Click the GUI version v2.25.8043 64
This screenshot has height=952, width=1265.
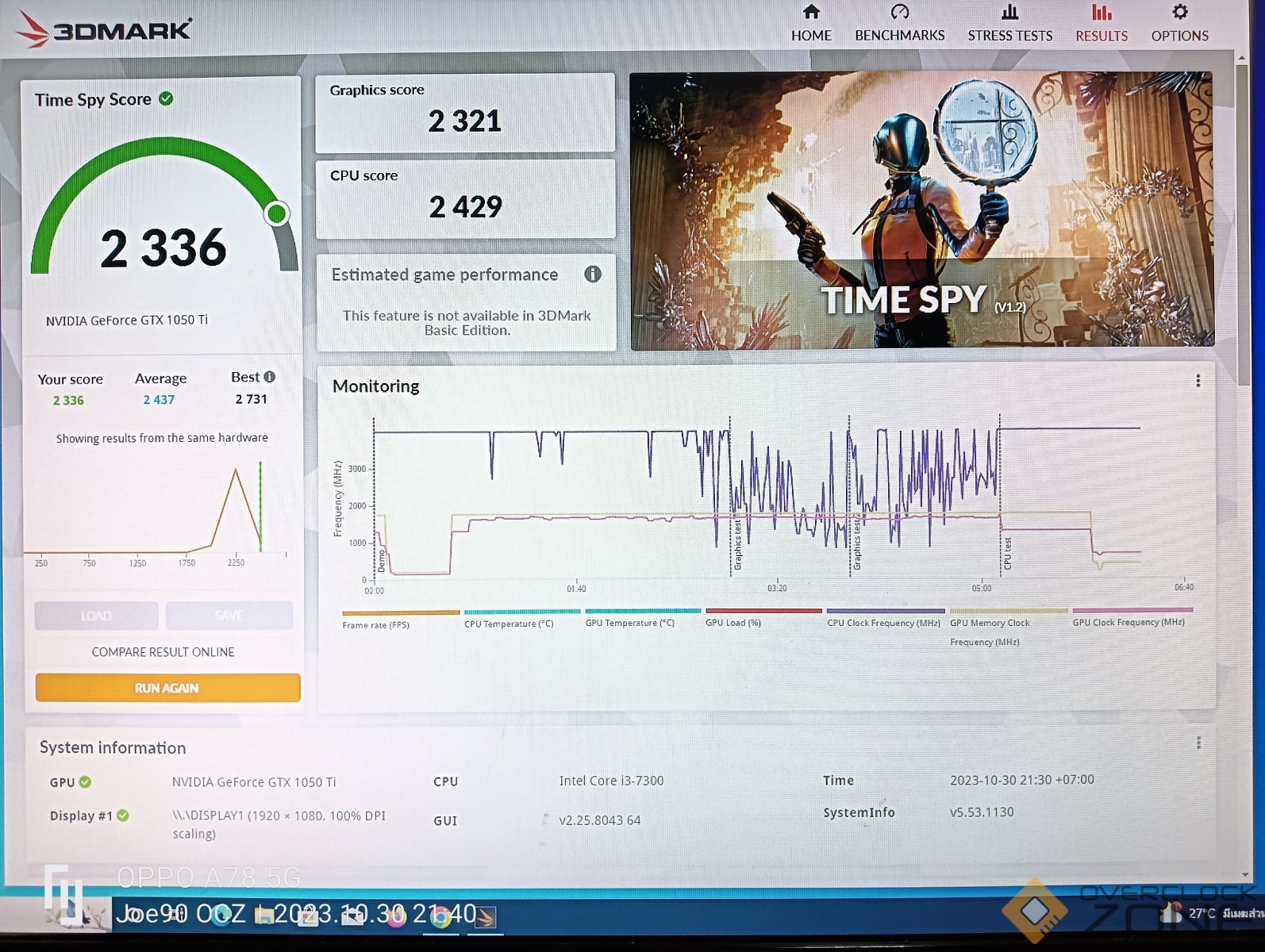tap(599, 820)
